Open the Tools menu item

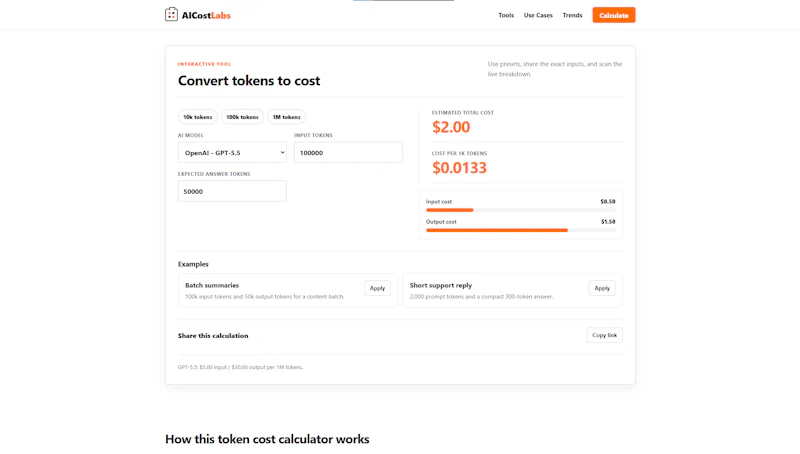pos(506,15)
